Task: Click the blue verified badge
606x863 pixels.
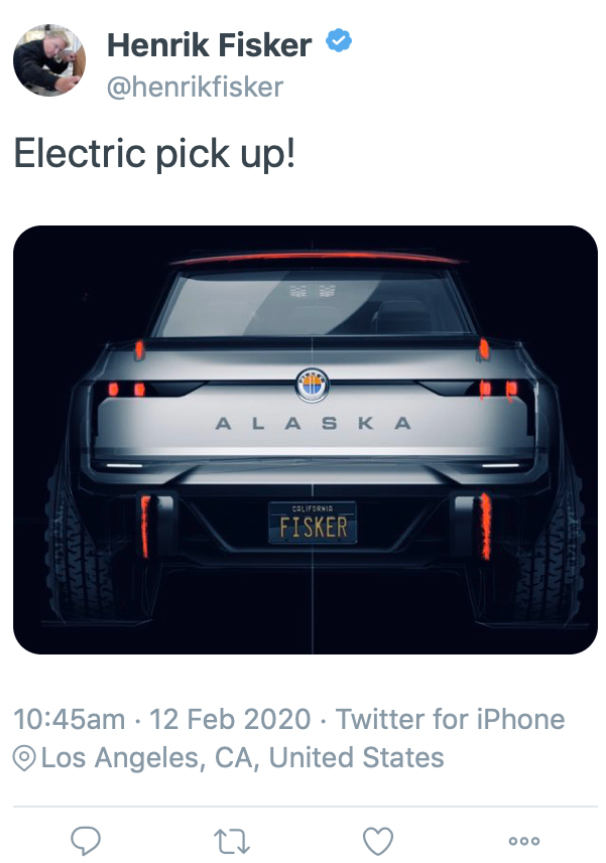Action: coord(339,43)
